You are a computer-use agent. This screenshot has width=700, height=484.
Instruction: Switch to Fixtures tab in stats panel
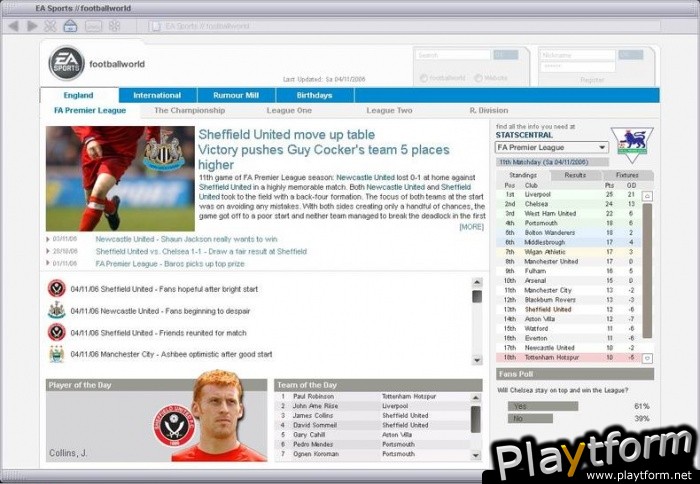627,175
